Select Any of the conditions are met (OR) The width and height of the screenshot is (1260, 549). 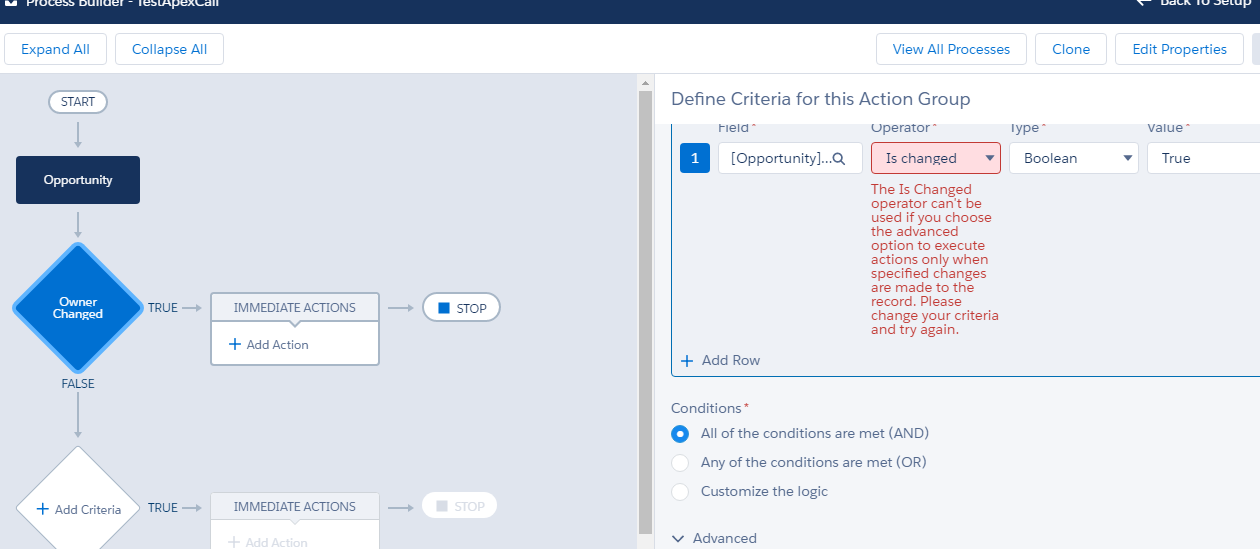680,463
